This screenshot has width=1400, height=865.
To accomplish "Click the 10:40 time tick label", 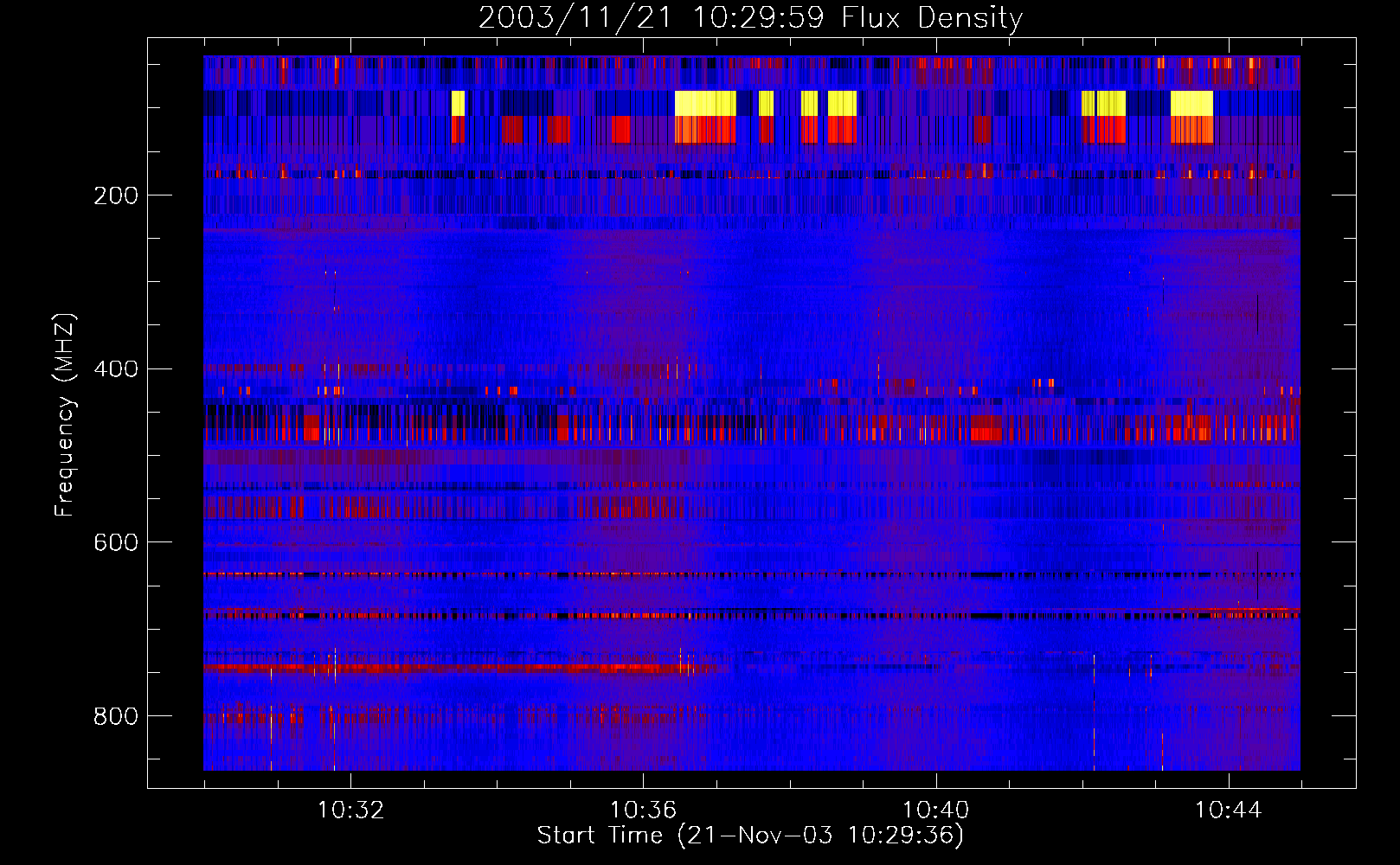I will (935, 811).
